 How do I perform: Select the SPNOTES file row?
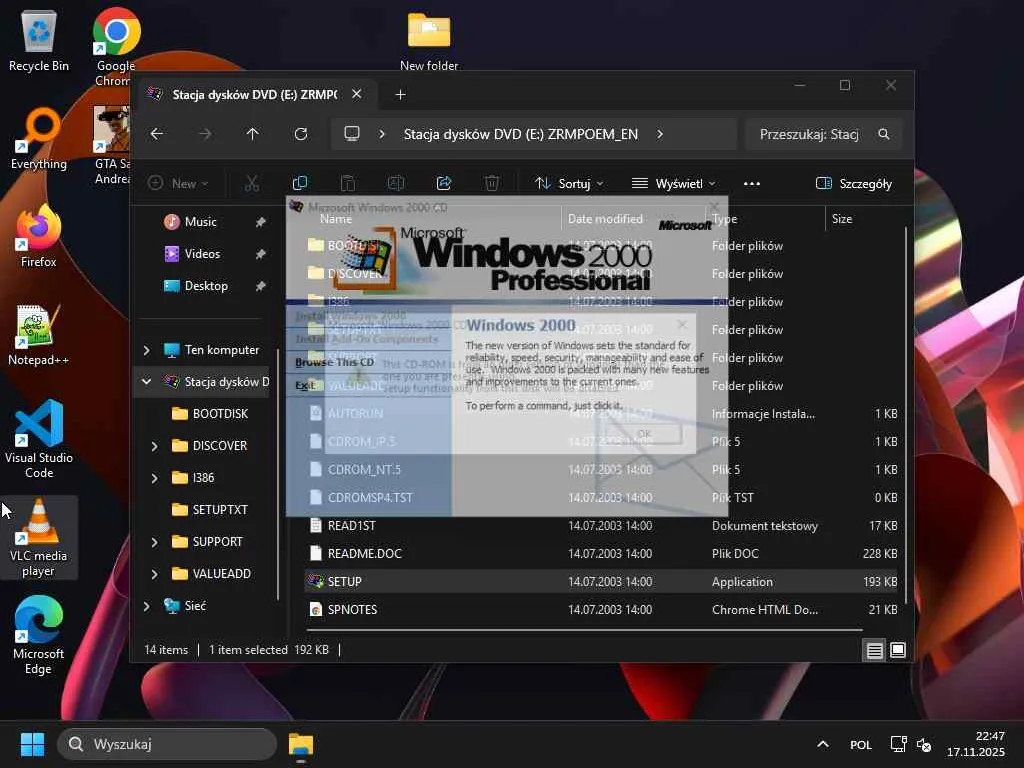click(x=601, y=609)
